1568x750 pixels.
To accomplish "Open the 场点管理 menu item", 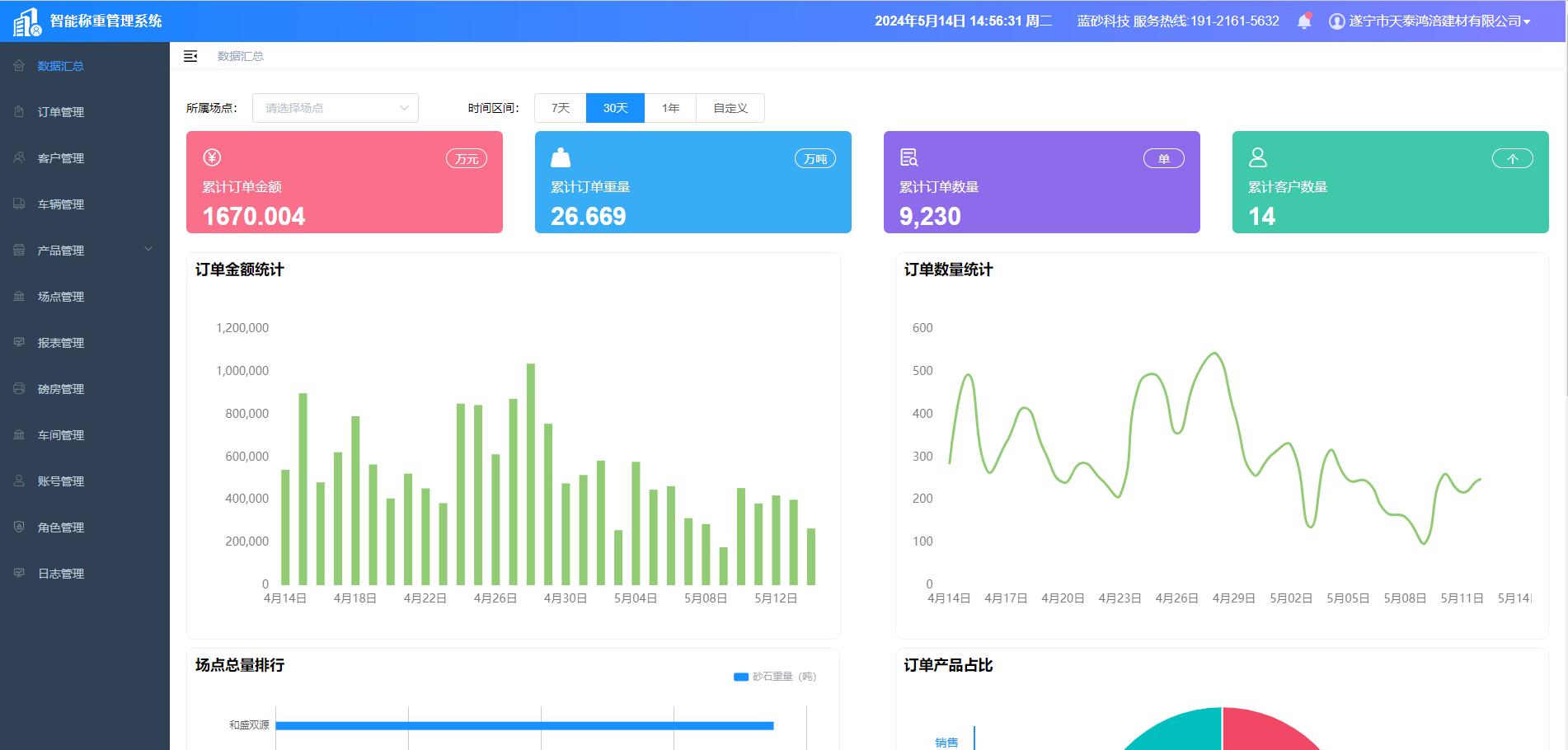I will pyautogui.click(x=85, y=296).
